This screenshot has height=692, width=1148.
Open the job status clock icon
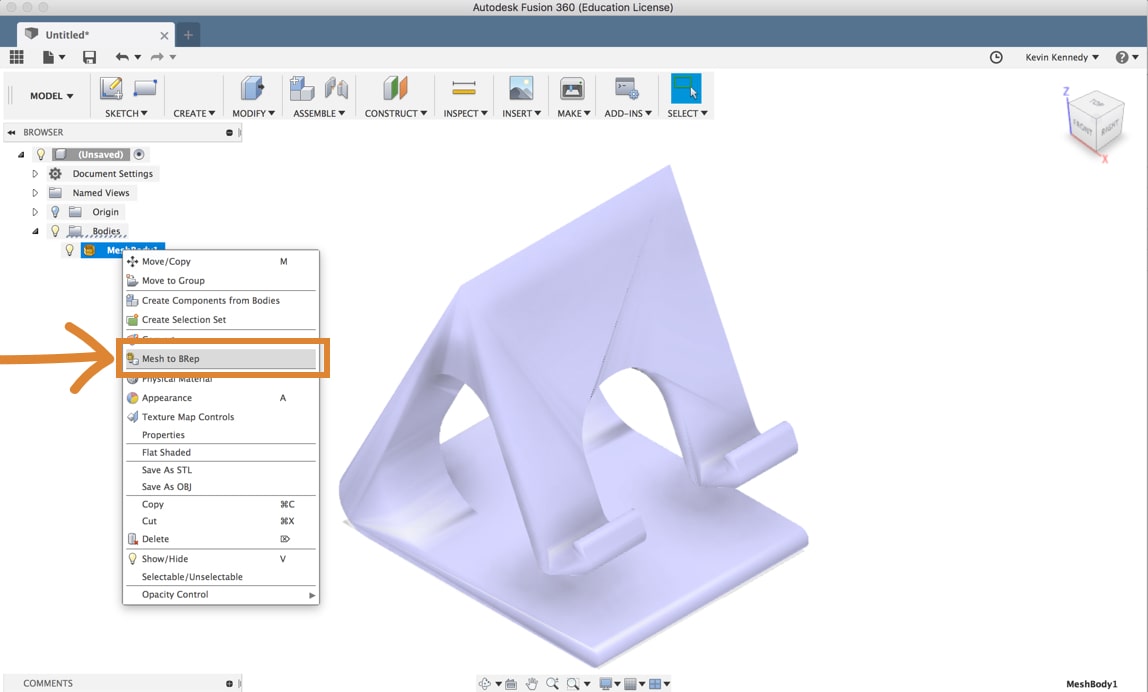tap(996, 57)
